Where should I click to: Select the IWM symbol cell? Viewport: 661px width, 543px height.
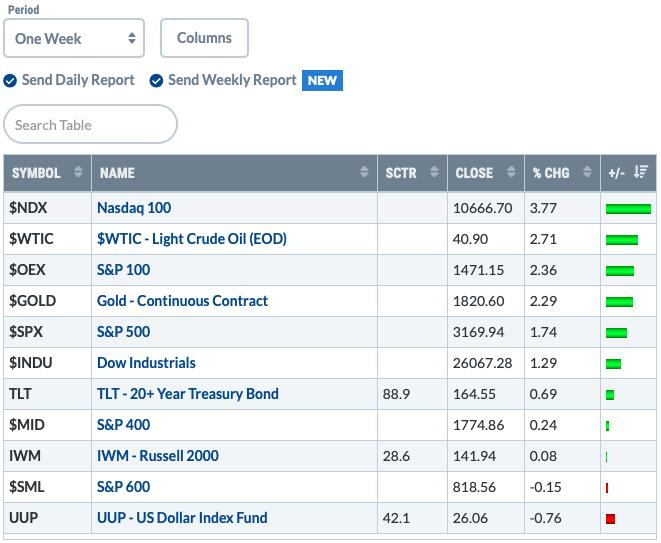(x=47, y=456)
